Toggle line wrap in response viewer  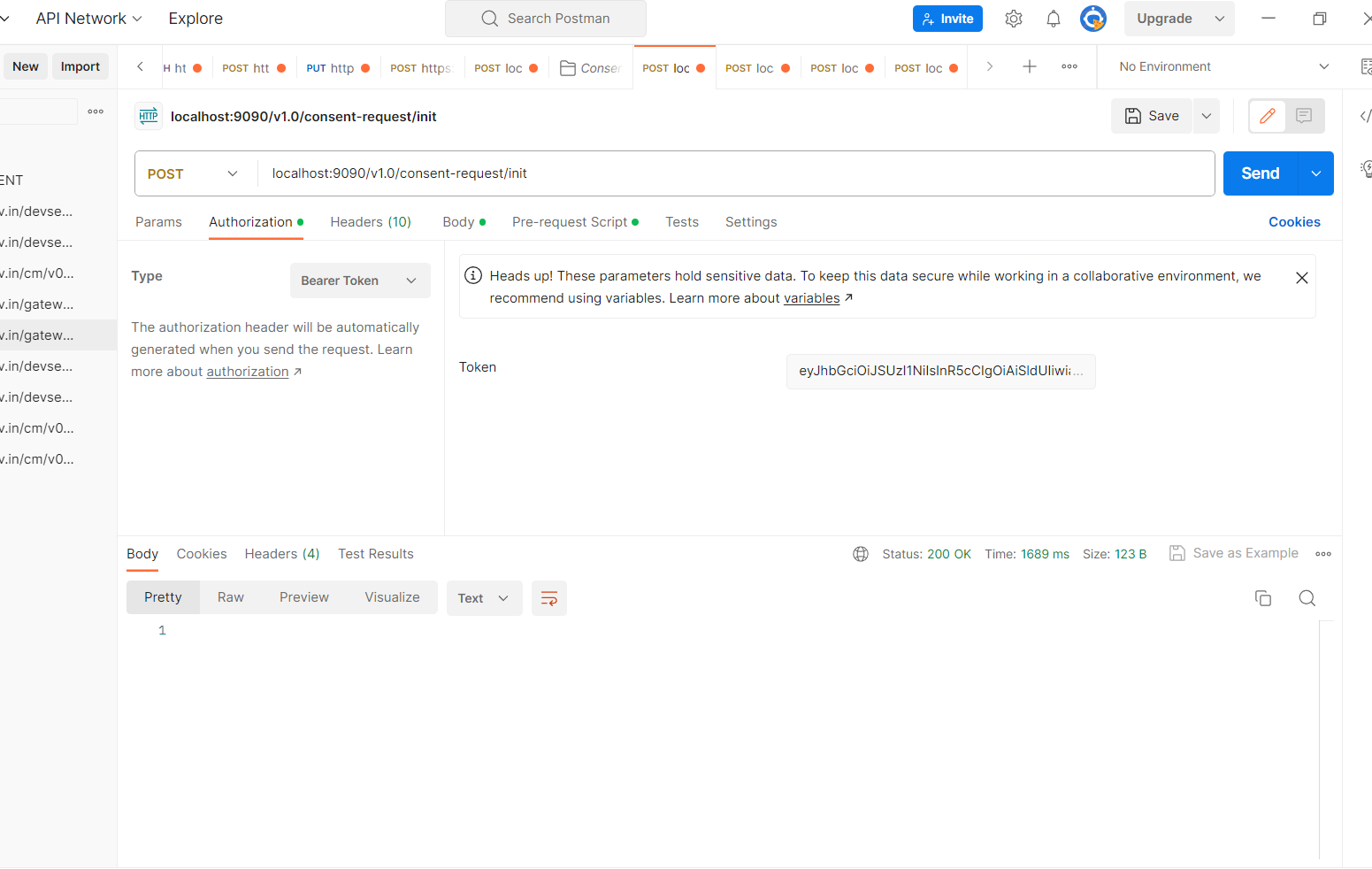548,598
